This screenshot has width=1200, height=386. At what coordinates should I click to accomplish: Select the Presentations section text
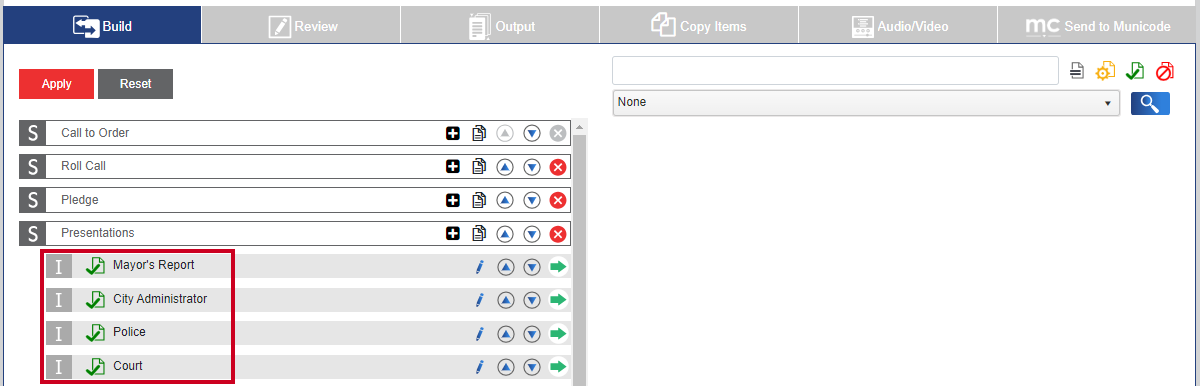pyautogui.click(x=98, y=233)
